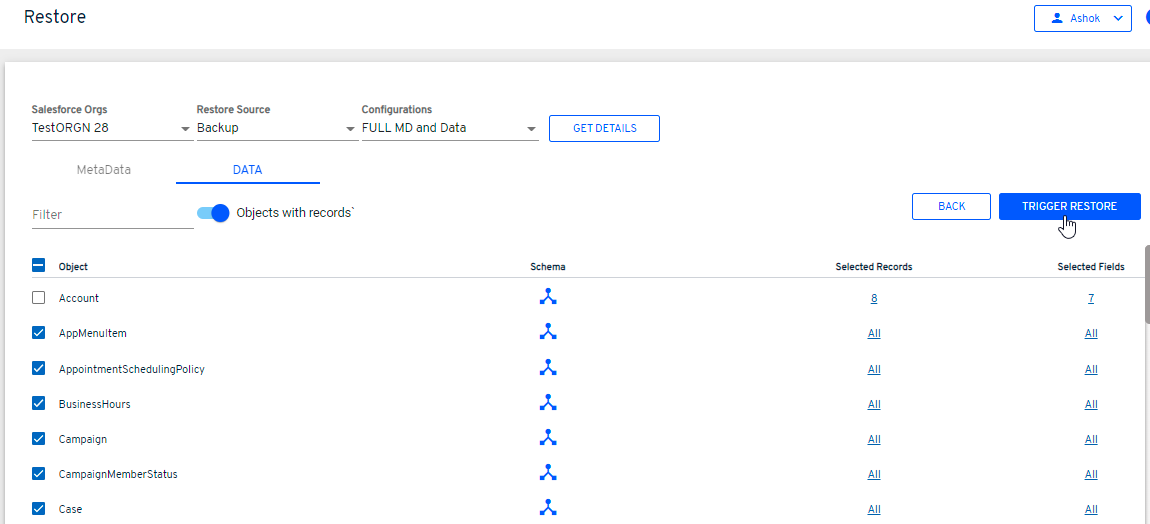Image resolution: width=1150 pixels, height=524 pixels.
Task: Select the DATA tab
Action: tap(247, 170)
